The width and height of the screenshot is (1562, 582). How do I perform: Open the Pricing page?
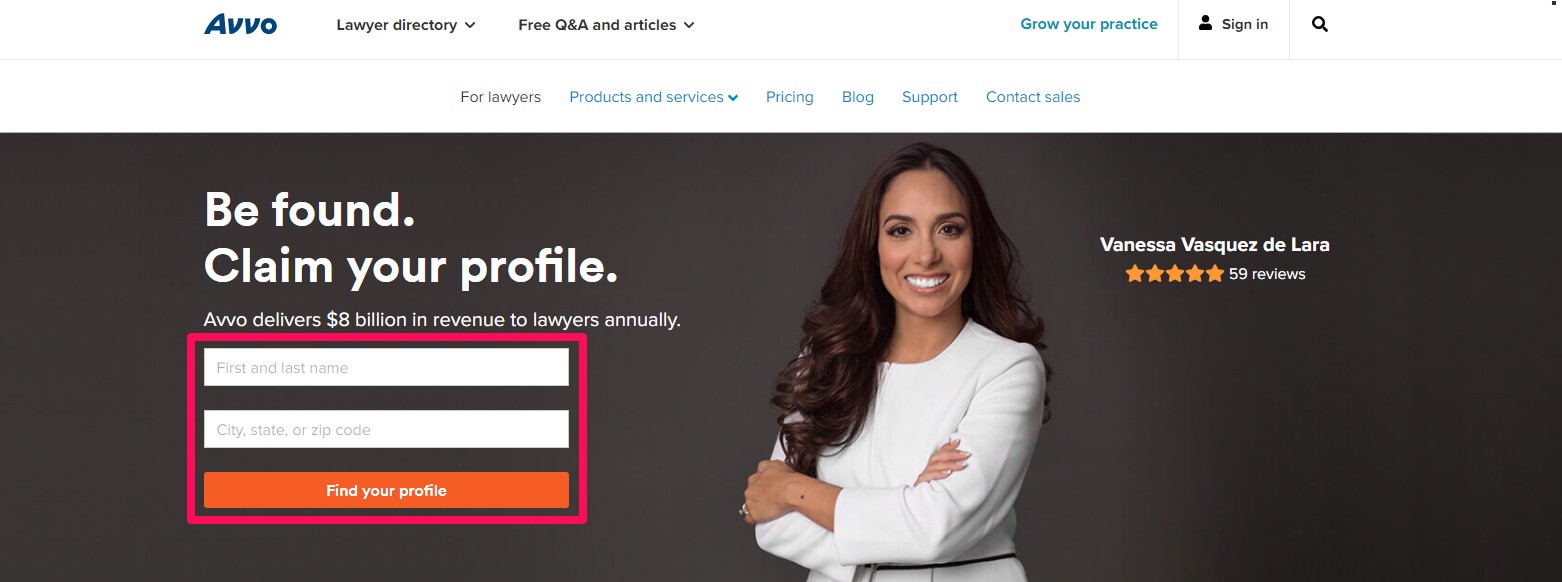(x=790, y=97)
